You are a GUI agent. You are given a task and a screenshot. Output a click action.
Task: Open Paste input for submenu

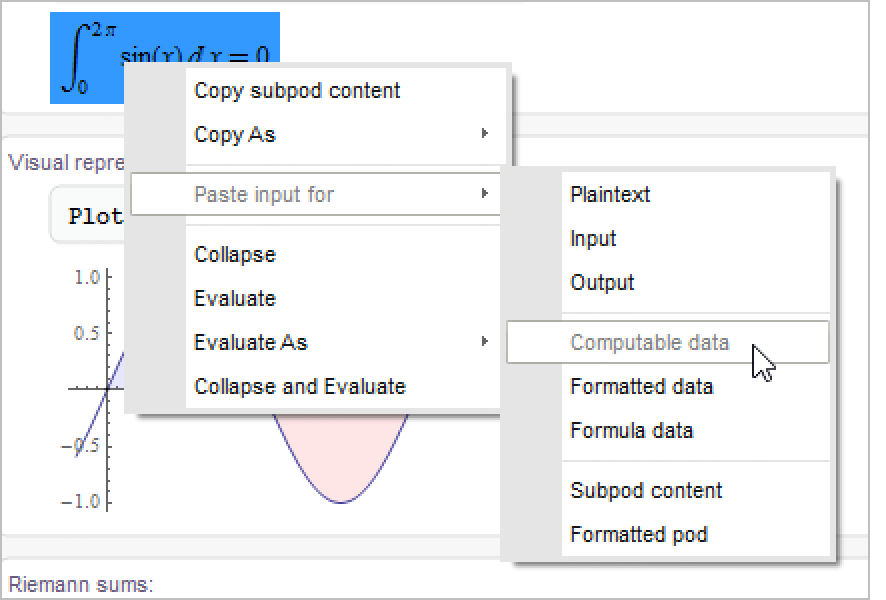(x=264, y=194)
